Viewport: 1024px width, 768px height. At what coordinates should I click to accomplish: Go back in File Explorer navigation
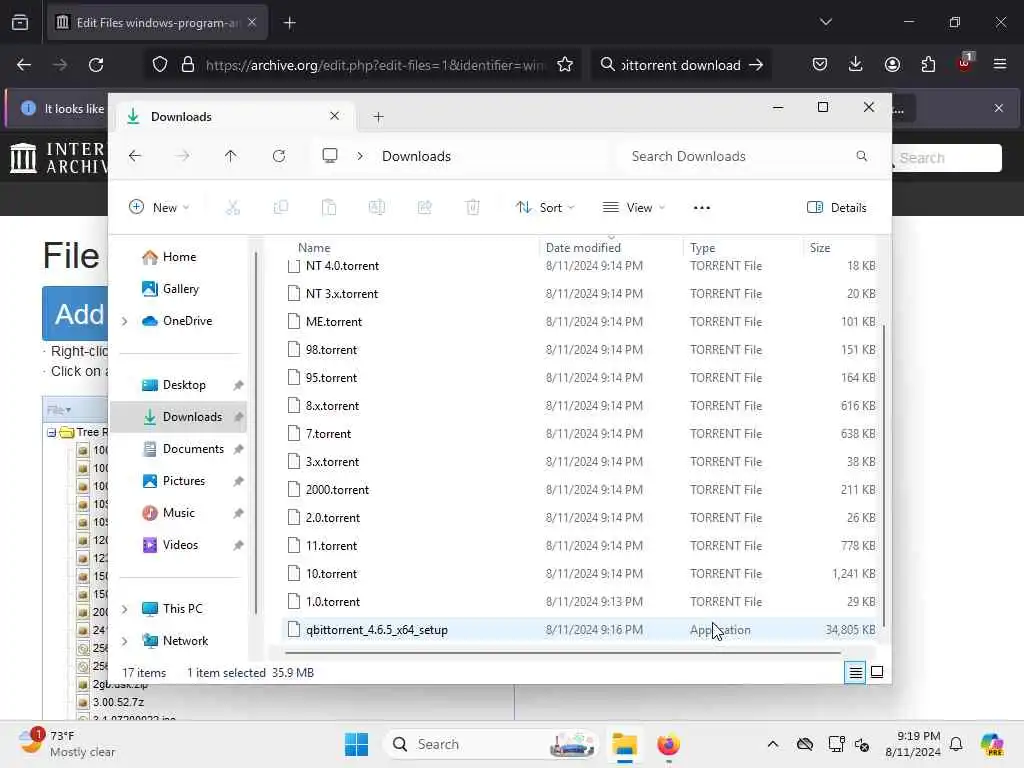pos(135,156)
